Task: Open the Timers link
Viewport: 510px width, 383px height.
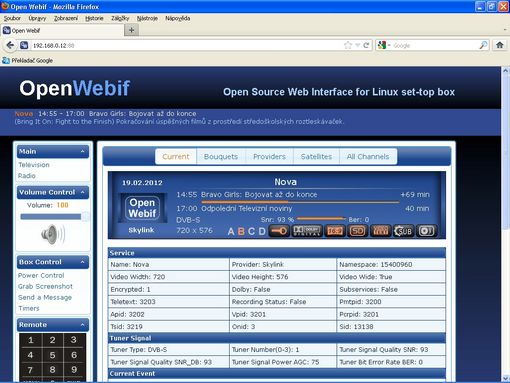Action: tap(29, 308)
